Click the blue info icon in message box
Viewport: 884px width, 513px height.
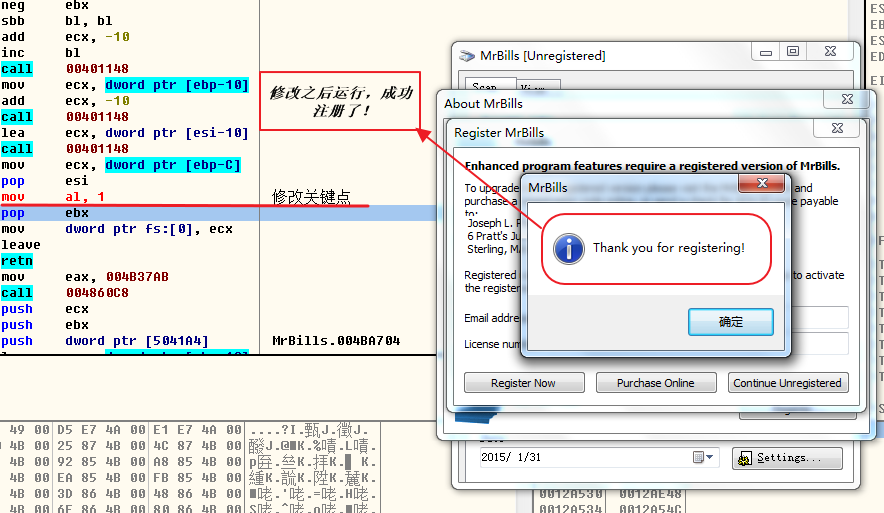(568, 249)
